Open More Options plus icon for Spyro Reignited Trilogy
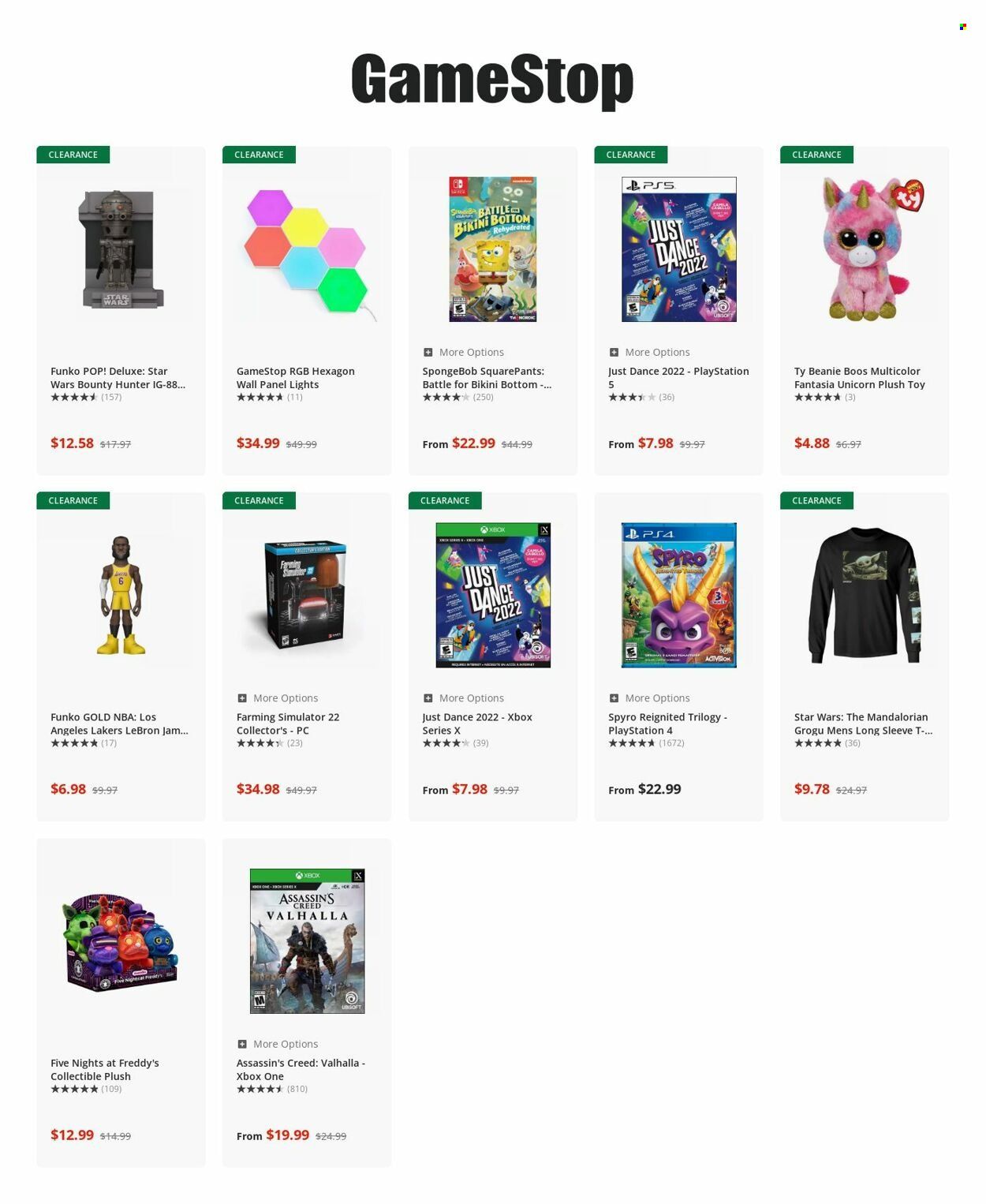This screenshot has height=1204, width=986. [x=614, y=698]
